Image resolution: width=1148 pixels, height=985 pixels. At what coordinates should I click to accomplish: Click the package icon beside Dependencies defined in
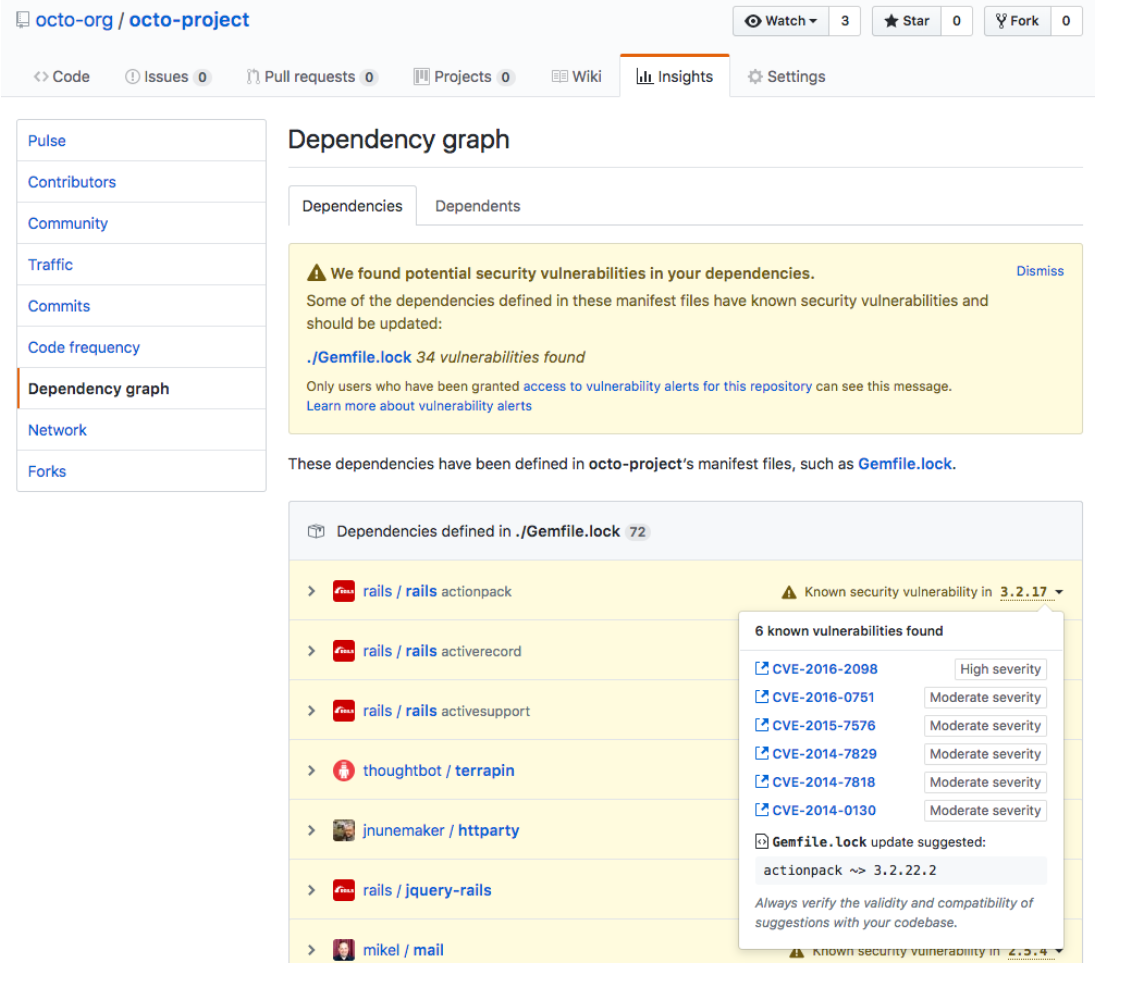(x=315, y=531)
